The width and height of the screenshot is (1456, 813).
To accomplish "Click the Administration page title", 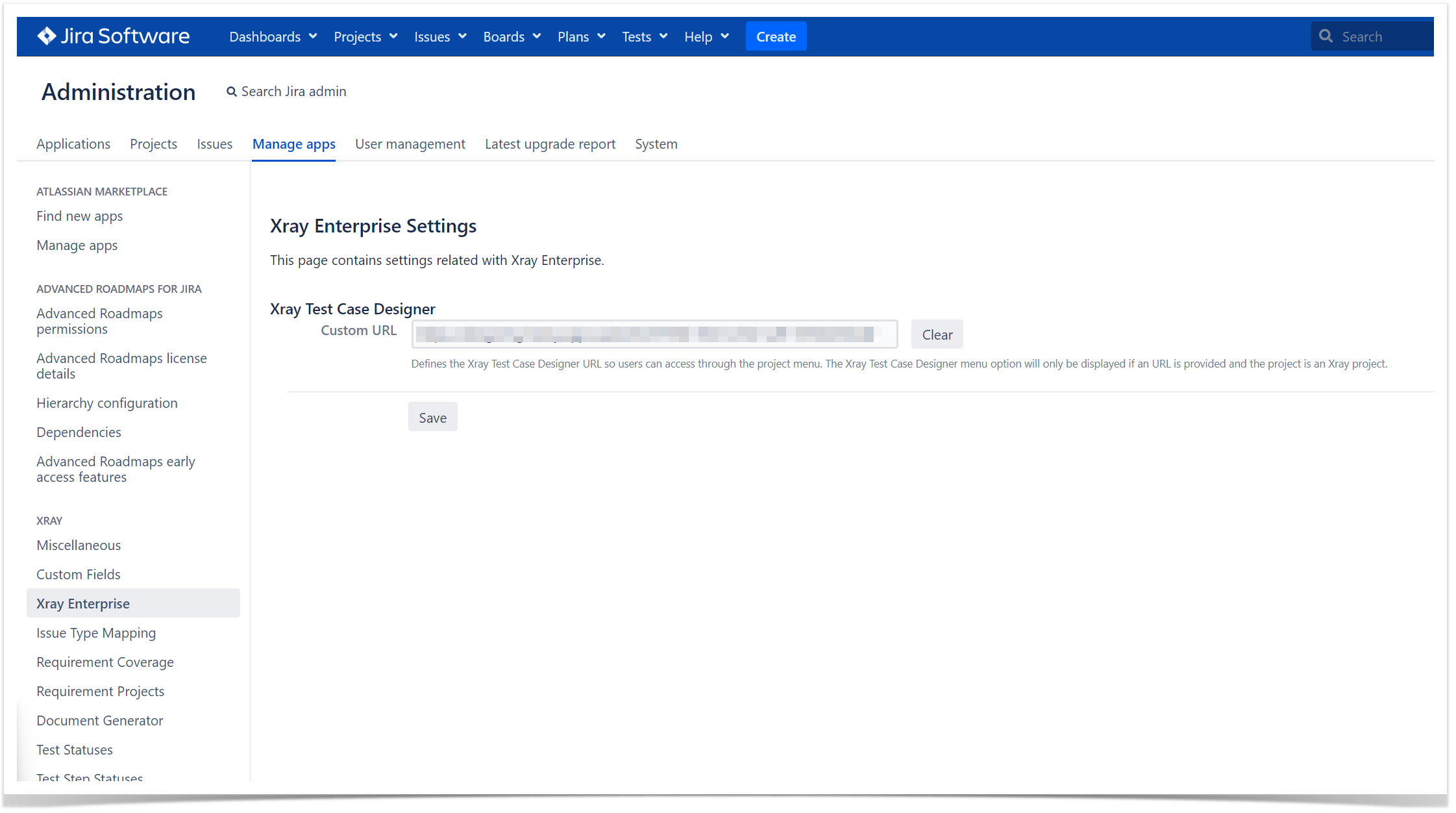I will click(x=119, y=92).
